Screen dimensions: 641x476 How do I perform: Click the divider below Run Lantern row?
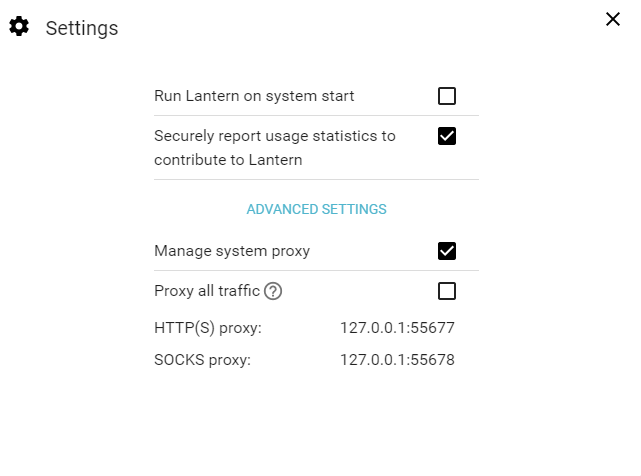click(316, 116)
